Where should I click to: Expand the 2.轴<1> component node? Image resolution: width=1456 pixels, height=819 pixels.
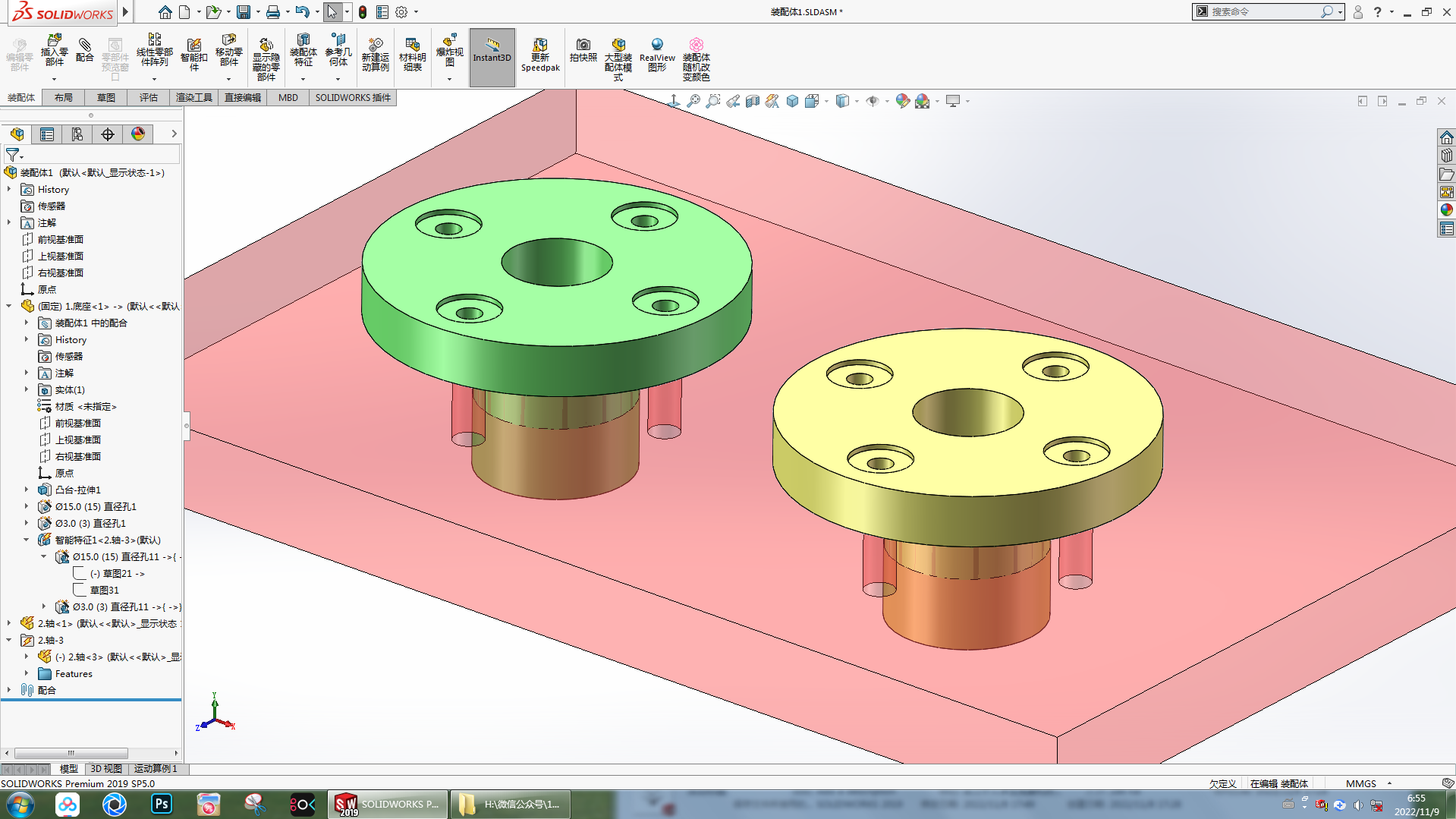(9, 623)
